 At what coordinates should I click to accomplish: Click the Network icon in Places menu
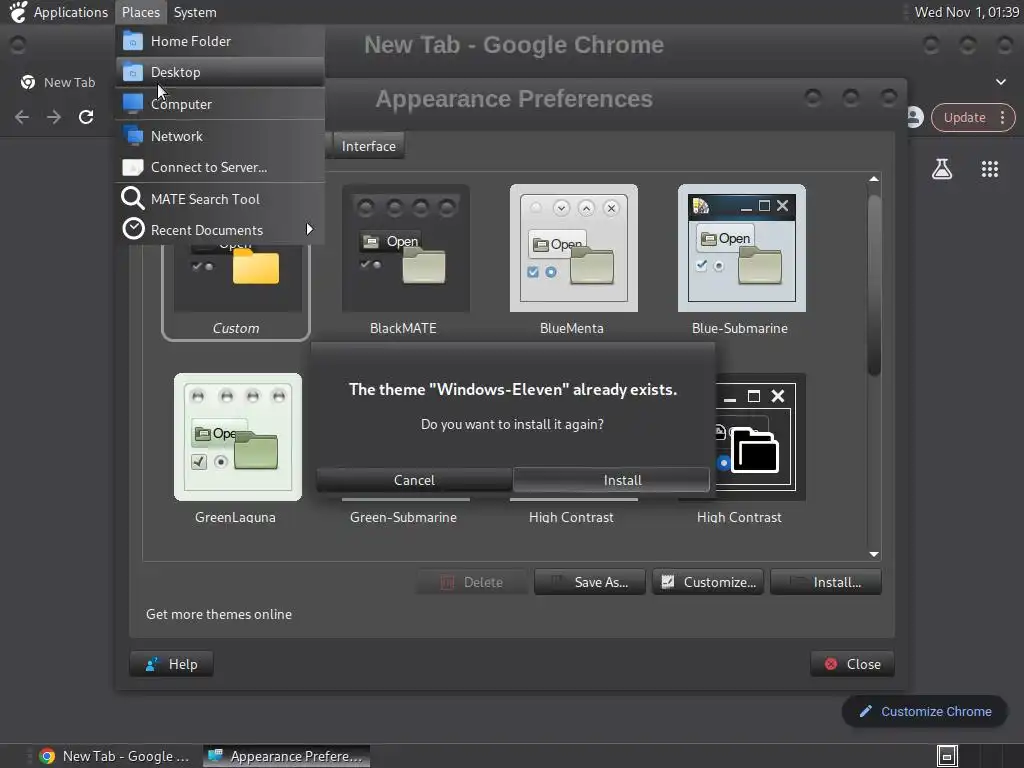pos(133,136)
